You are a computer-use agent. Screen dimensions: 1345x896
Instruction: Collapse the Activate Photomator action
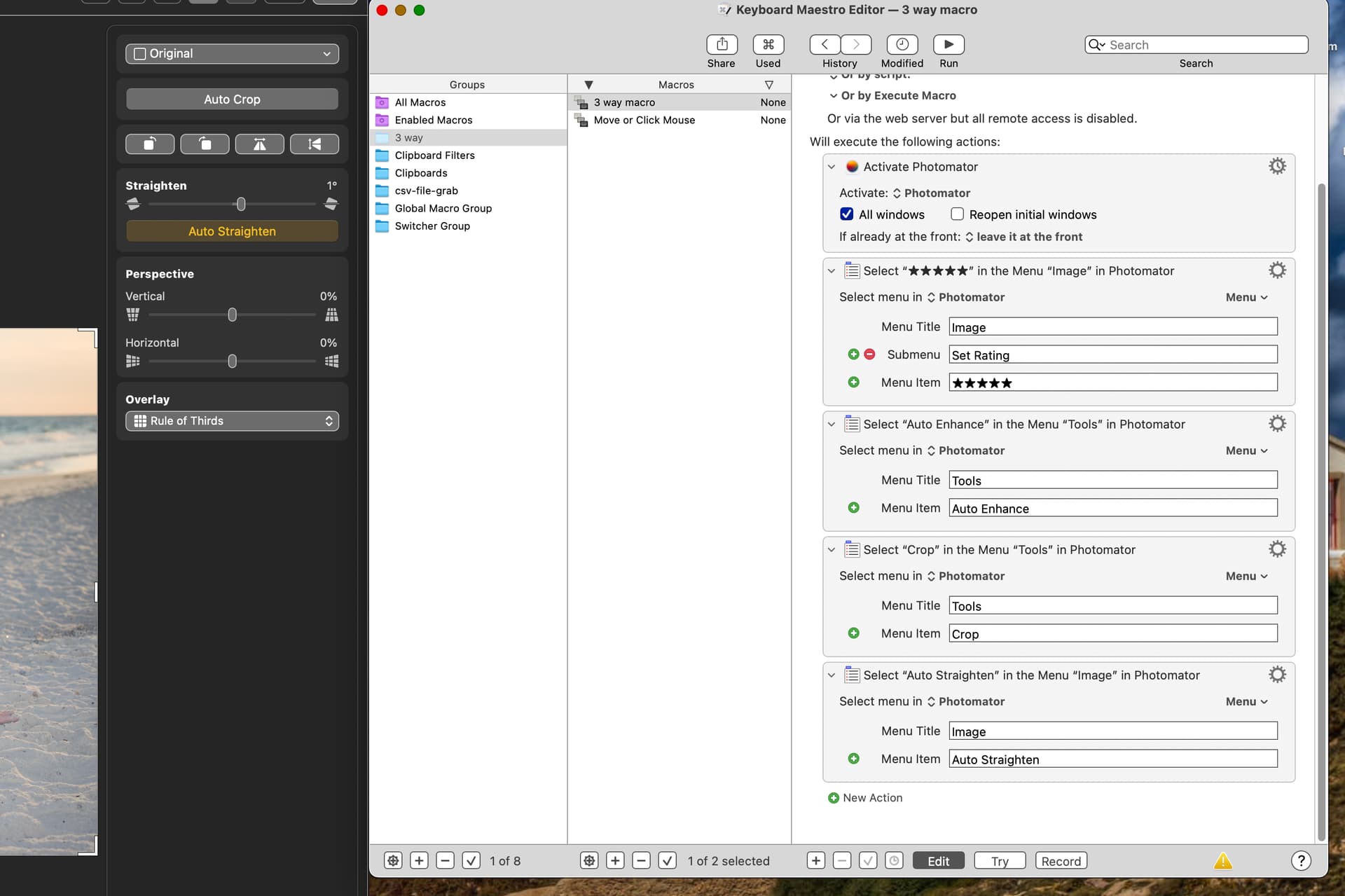coord(832,167)
